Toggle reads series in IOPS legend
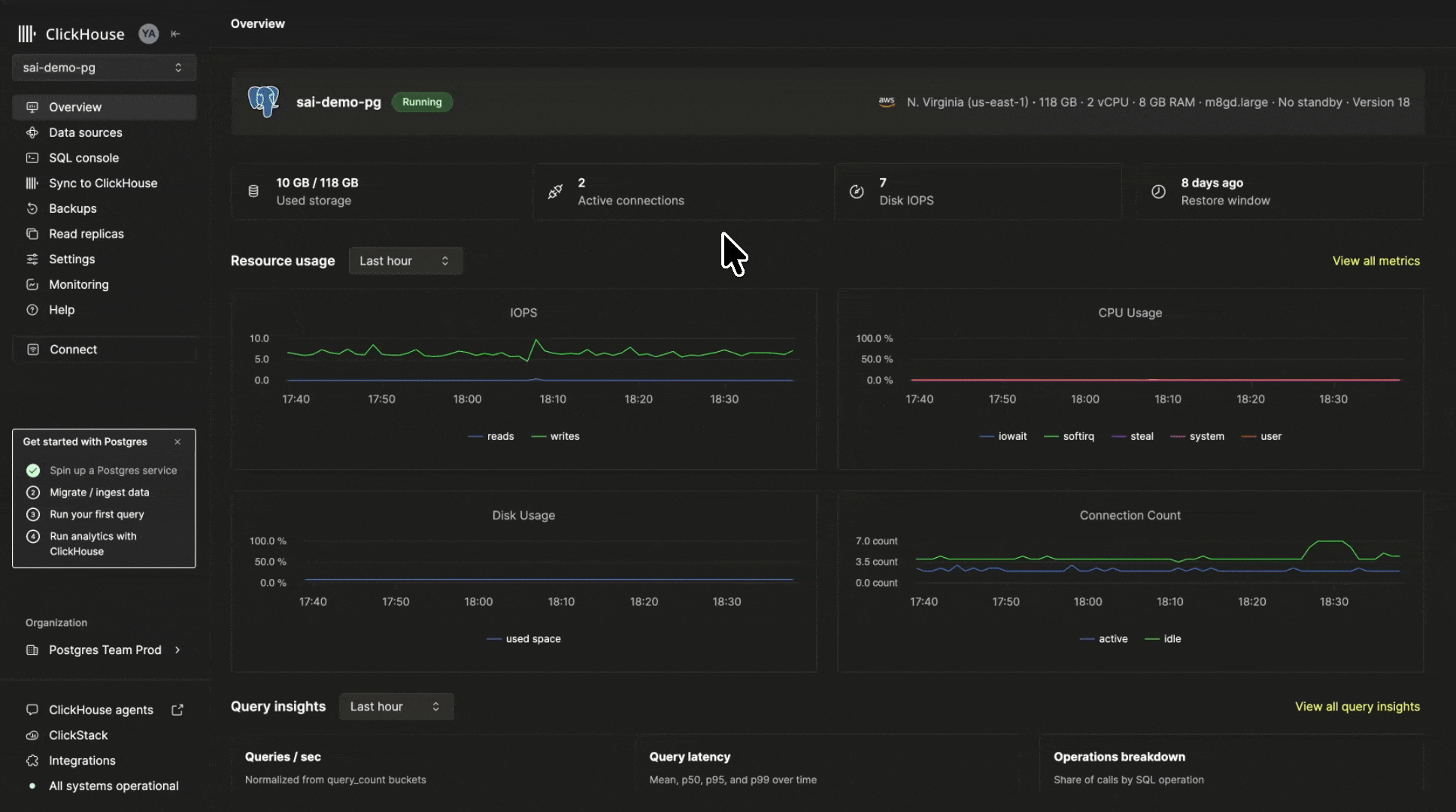 coord(491,436)
